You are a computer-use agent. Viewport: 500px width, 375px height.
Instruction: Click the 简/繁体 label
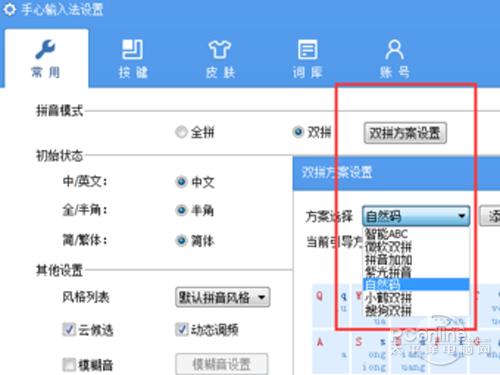(x=85, y=240)
